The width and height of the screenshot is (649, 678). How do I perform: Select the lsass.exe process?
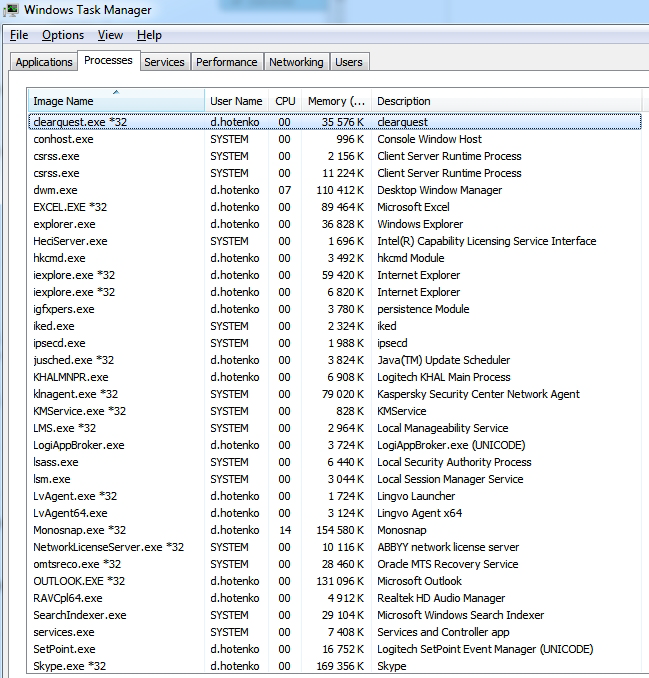335,462
